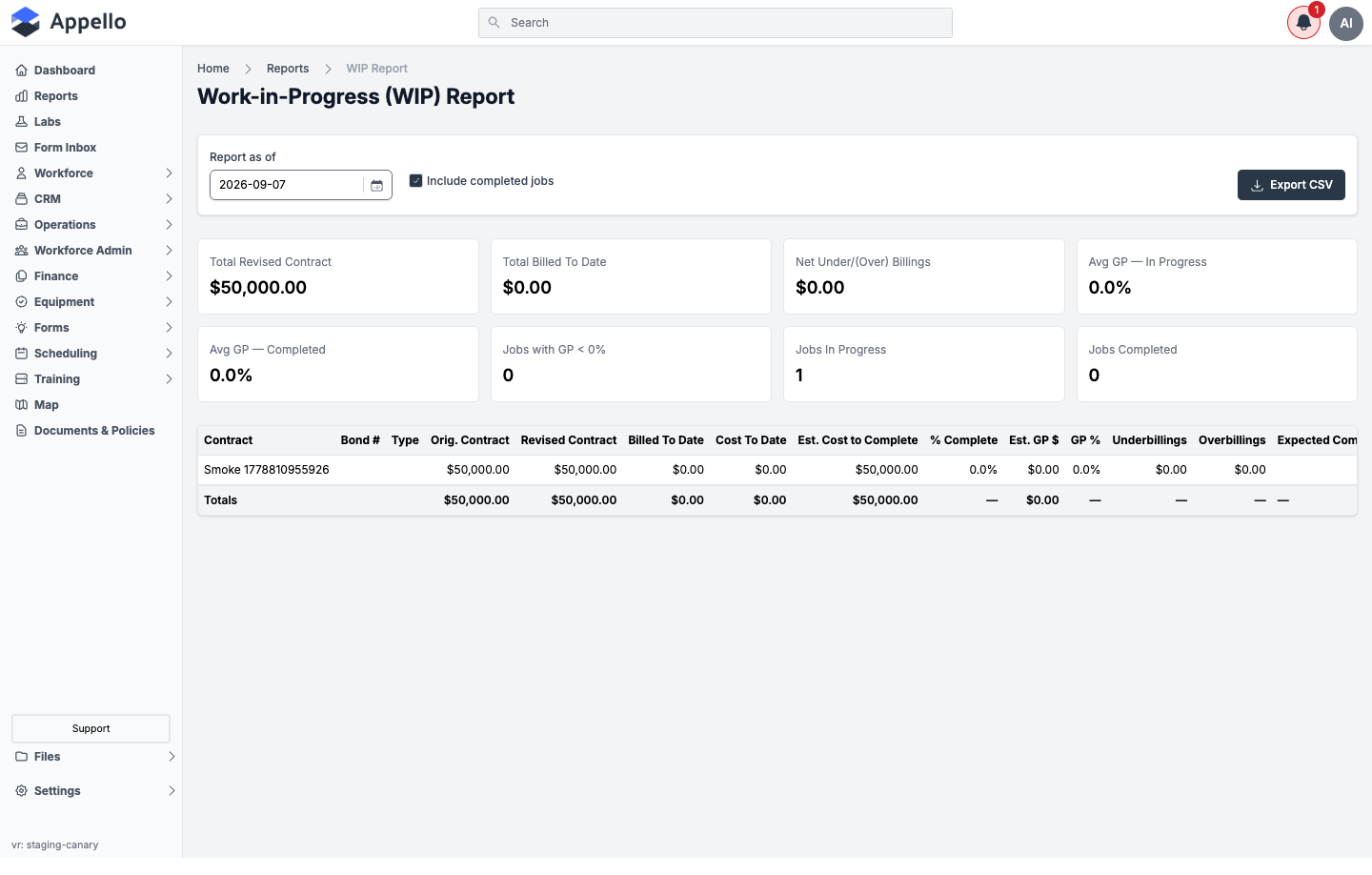This screenshot has width=1372, height=875.
Task: Click the Settings gear icon
Action: tap(21, 791)
